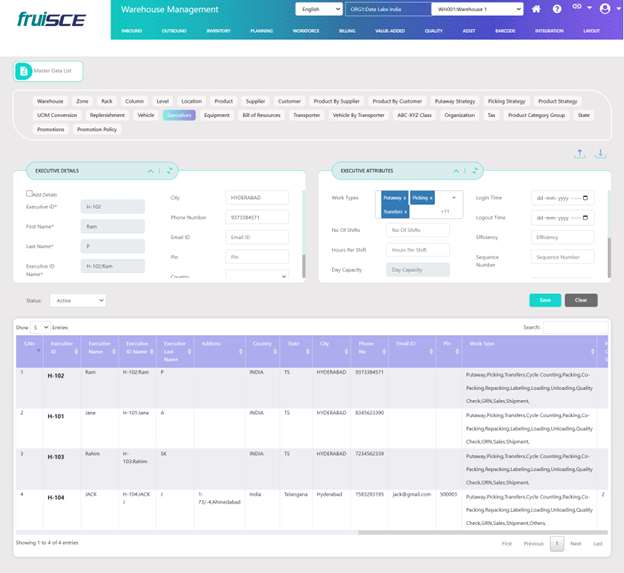624x573 pixels.
Task: Switch to the Equipment tab
Action: [216, 115]
